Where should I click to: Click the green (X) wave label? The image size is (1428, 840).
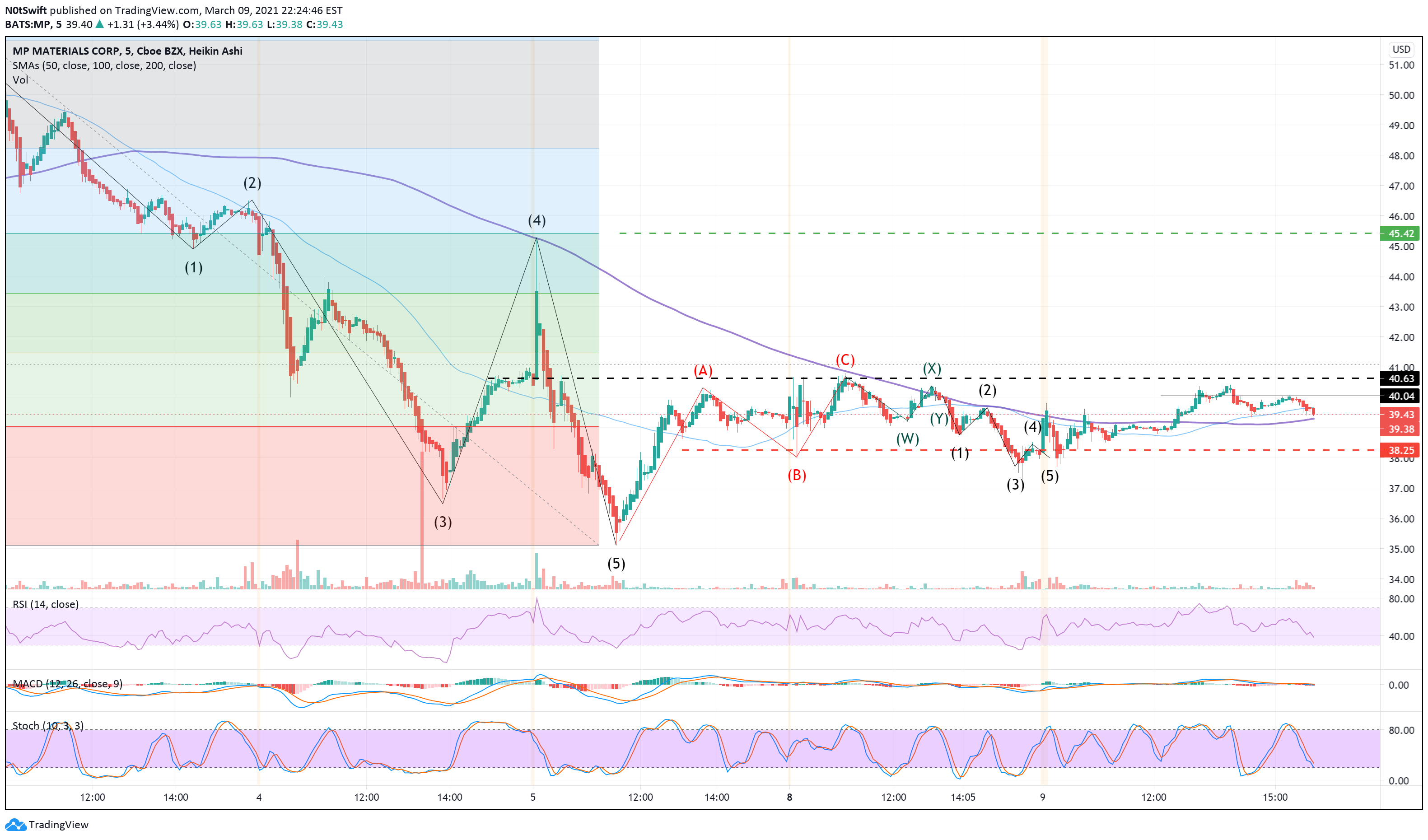tap(932, 369)
